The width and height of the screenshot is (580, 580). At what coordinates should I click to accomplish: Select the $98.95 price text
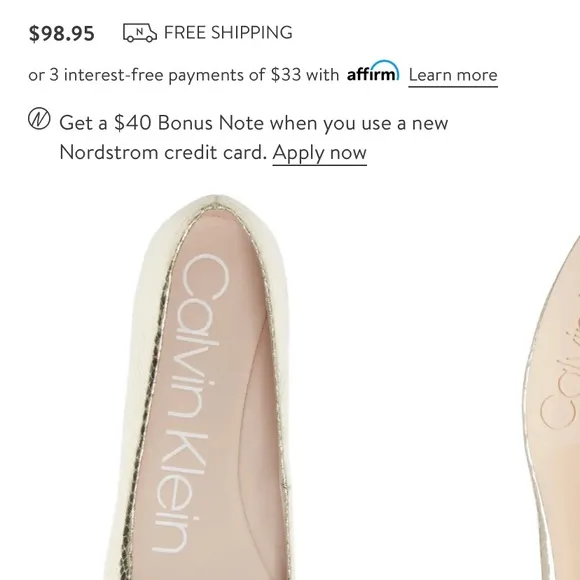pos(62,33)
